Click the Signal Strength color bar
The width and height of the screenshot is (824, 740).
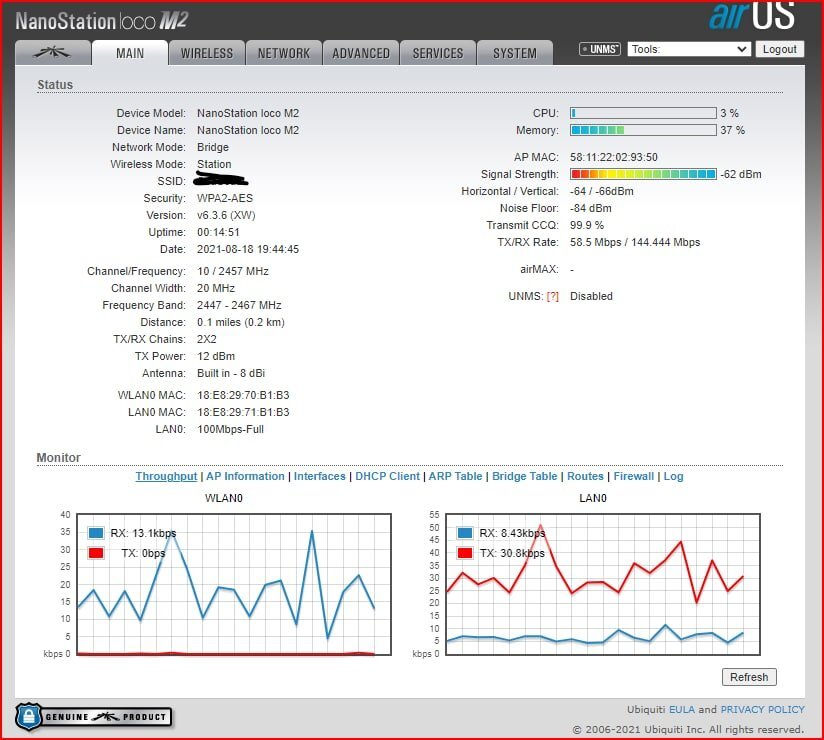(643, 174)
